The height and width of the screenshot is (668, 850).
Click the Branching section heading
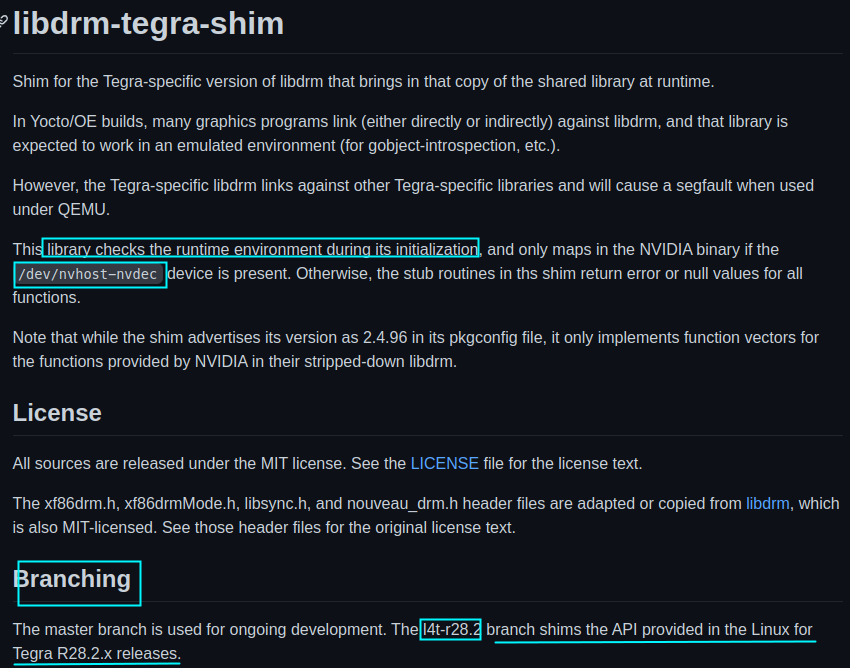[x=72, y=579]
